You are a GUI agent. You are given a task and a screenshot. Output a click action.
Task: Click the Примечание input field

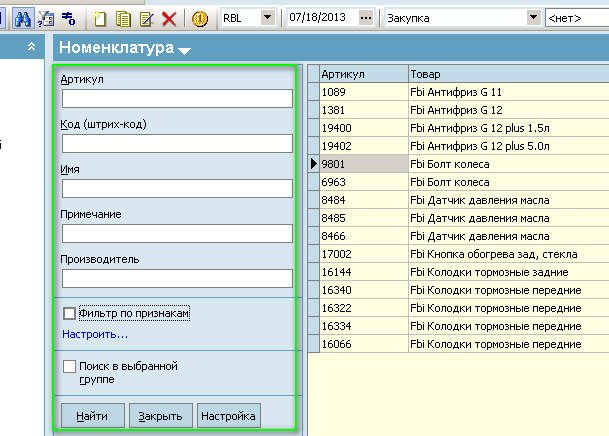pyautogui.click(x=177, y=233)
